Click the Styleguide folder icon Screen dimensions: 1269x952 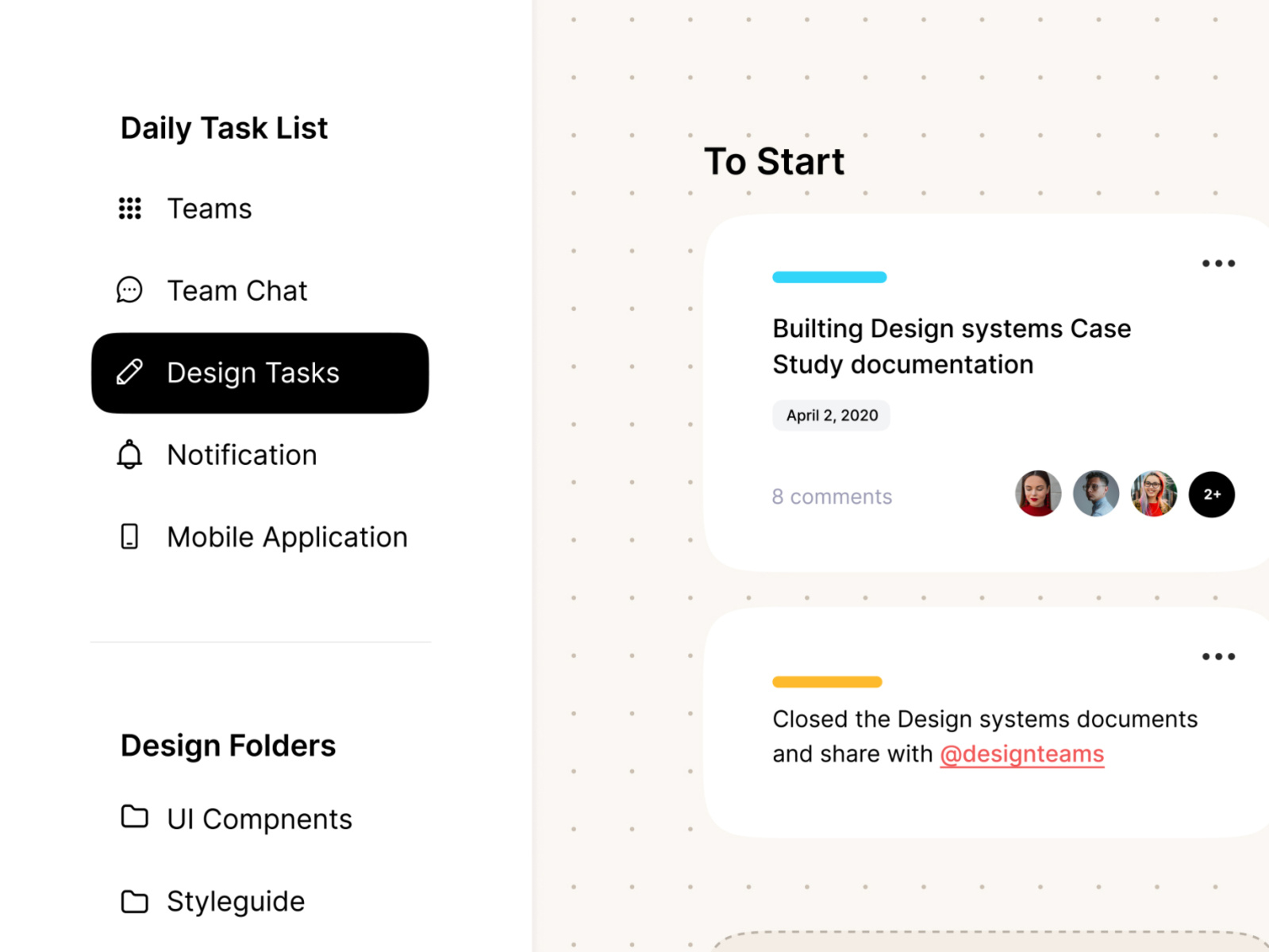pyautogui.click(x=134, y=901)
